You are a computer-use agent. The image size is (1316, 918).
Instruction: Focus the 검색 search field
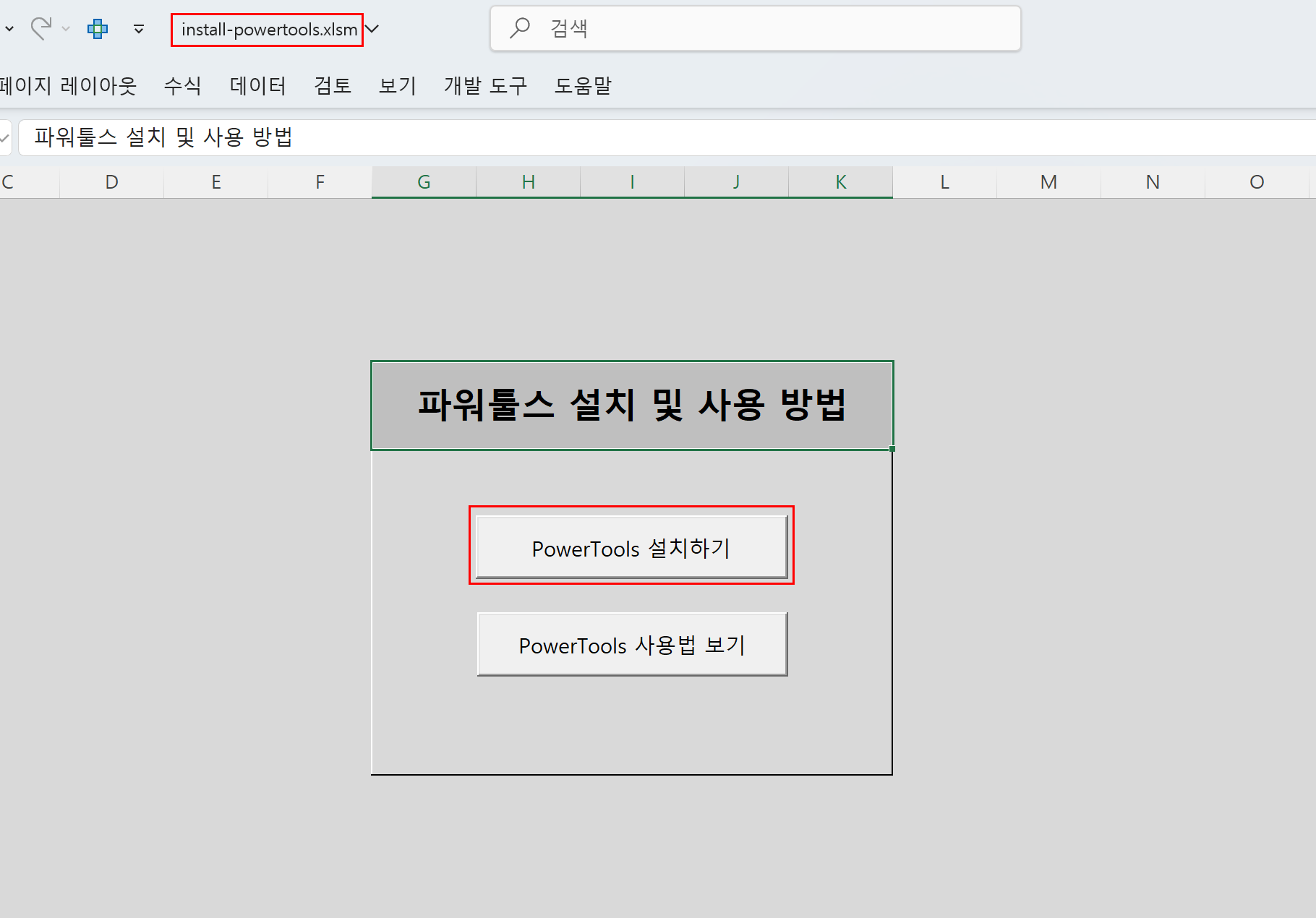(x=756, y=28)
